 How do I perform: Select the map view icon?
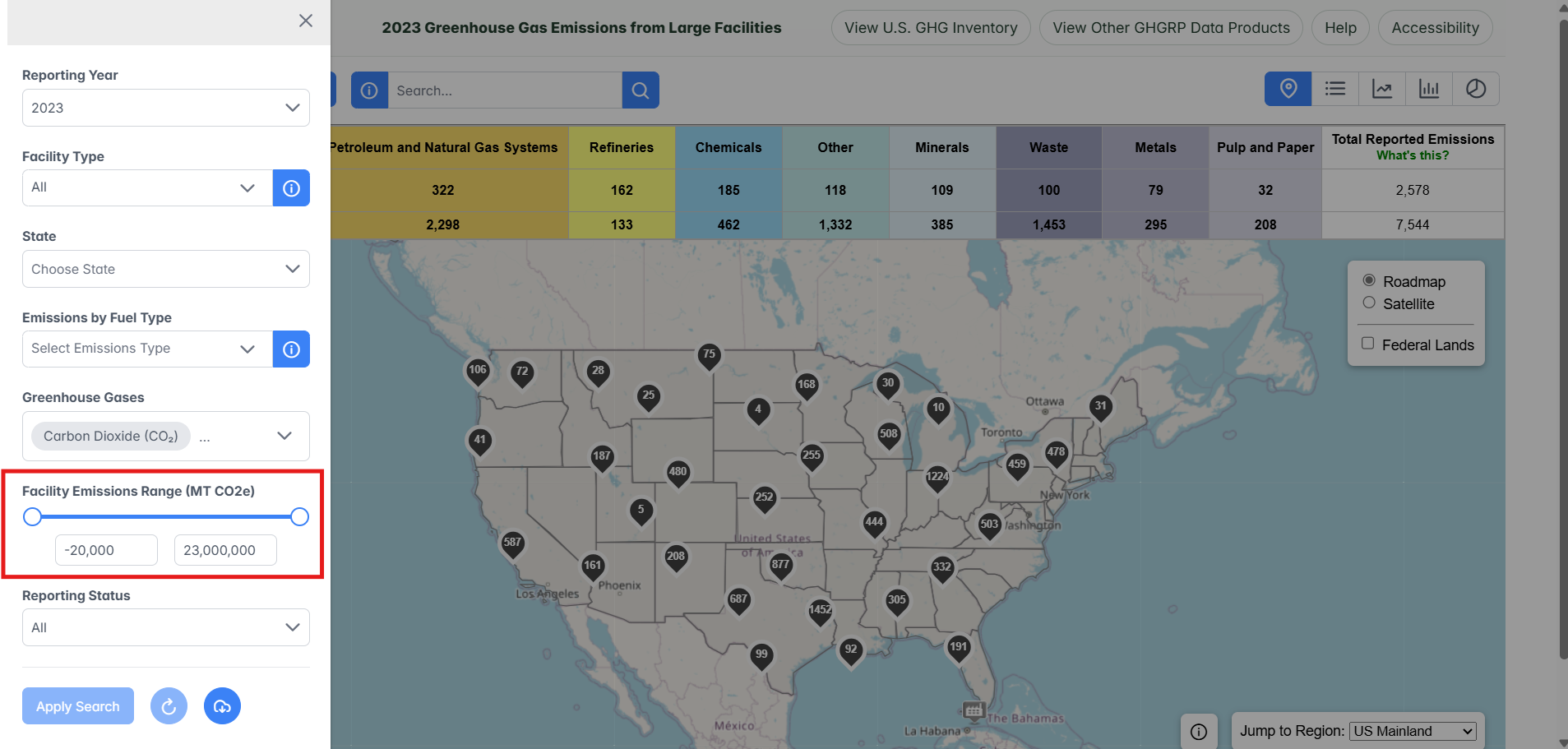1288,88
